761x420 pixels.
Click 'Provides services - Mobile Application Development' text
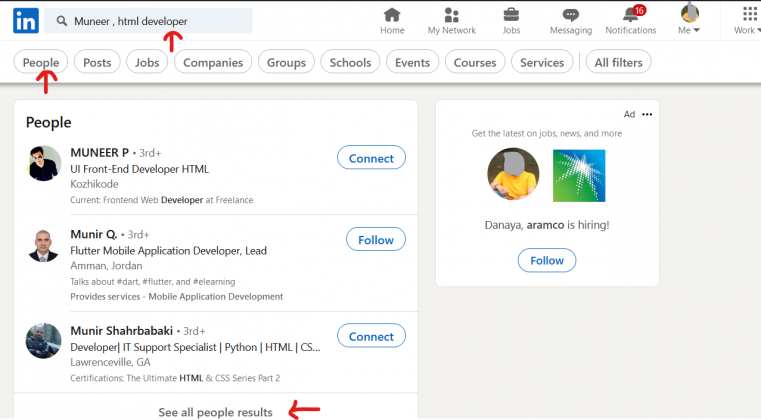click(x=177, y=296)
